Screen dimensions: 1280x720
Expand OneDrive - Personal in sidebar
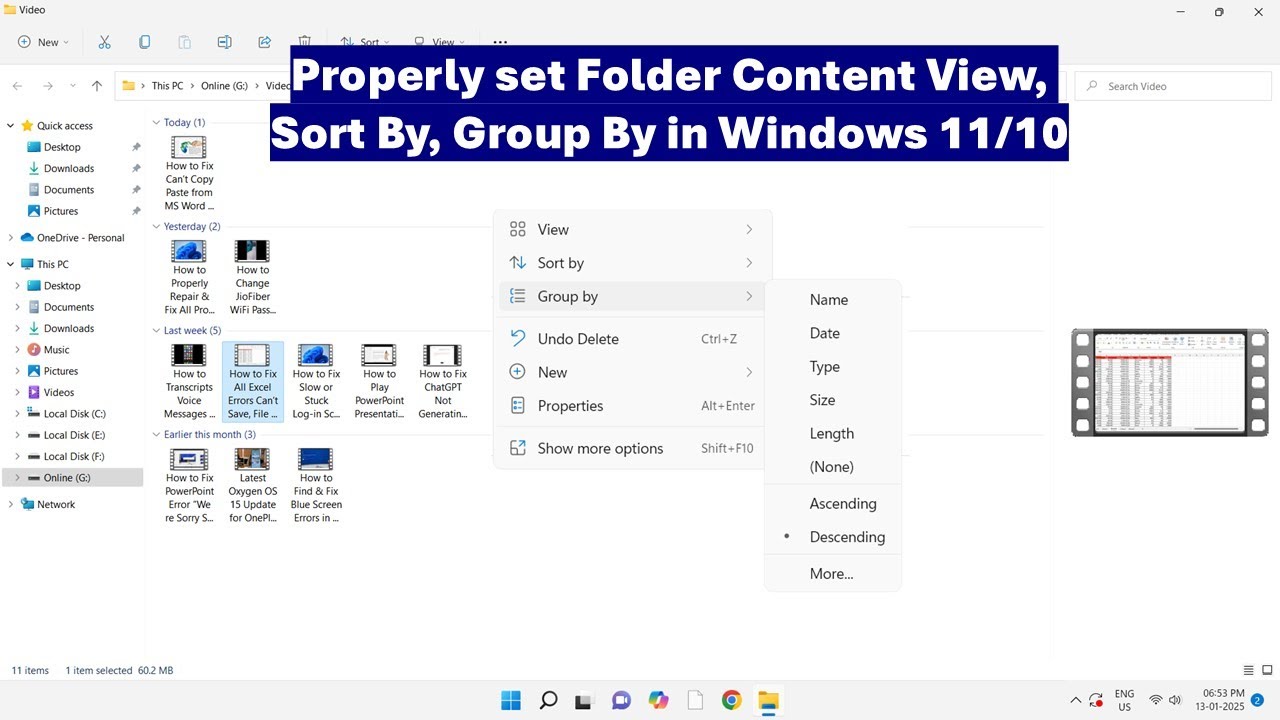coord(11,238)
